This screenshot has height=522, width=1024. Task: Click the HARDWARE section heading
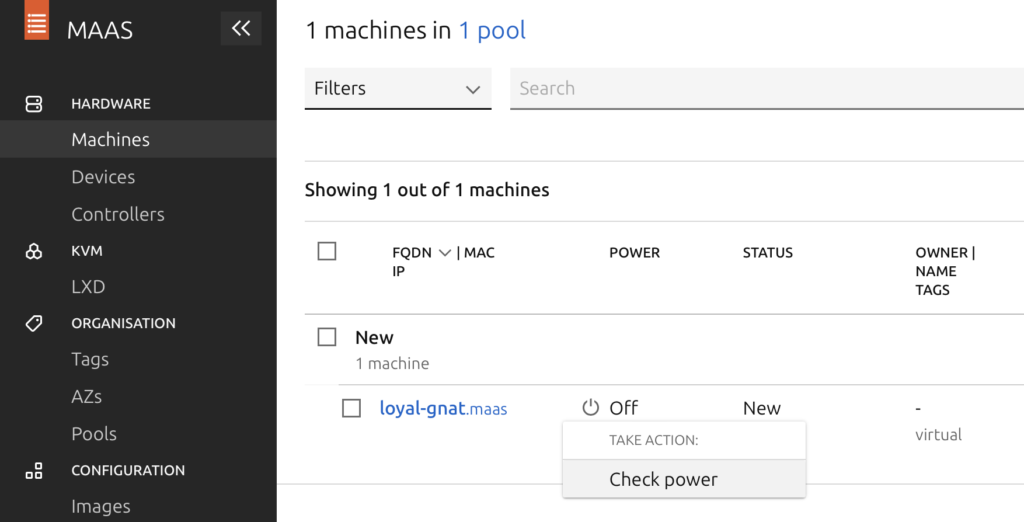pyautogui.click(x=111, y=104)
